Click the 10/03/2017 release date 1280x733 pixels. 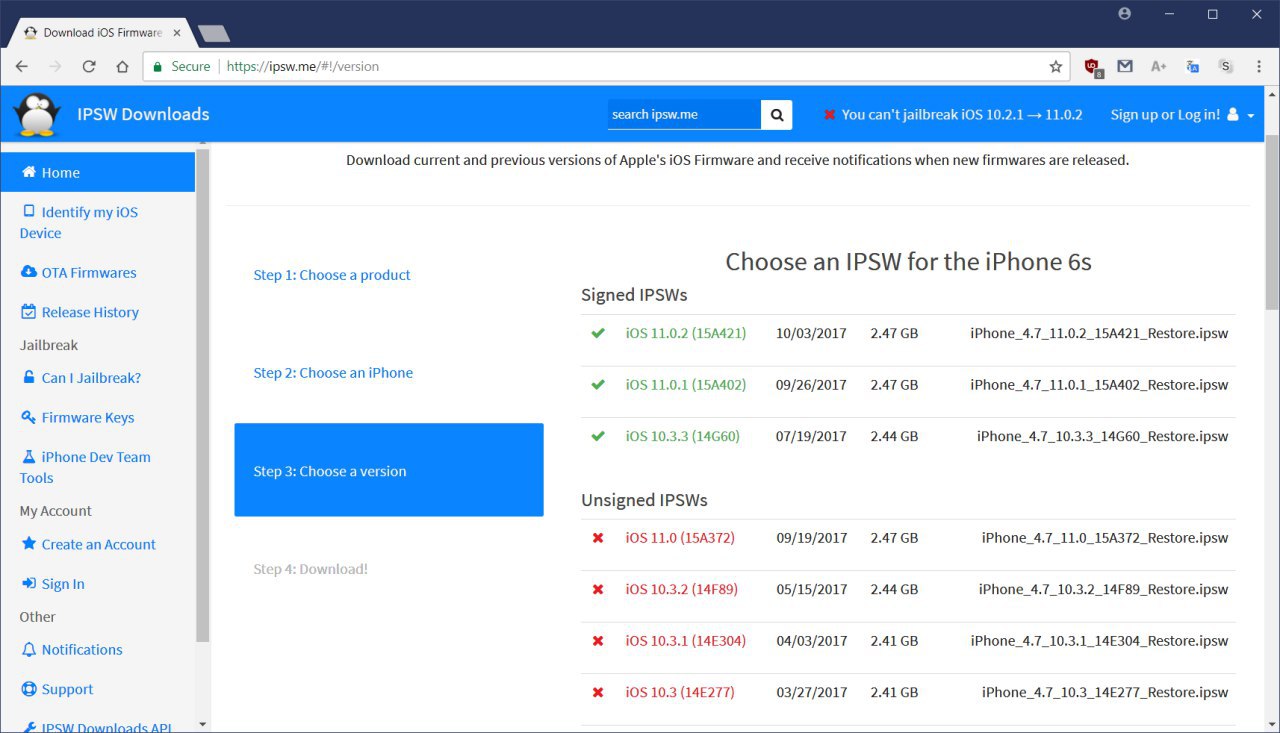pyautogui.click(x=811, y=333)
